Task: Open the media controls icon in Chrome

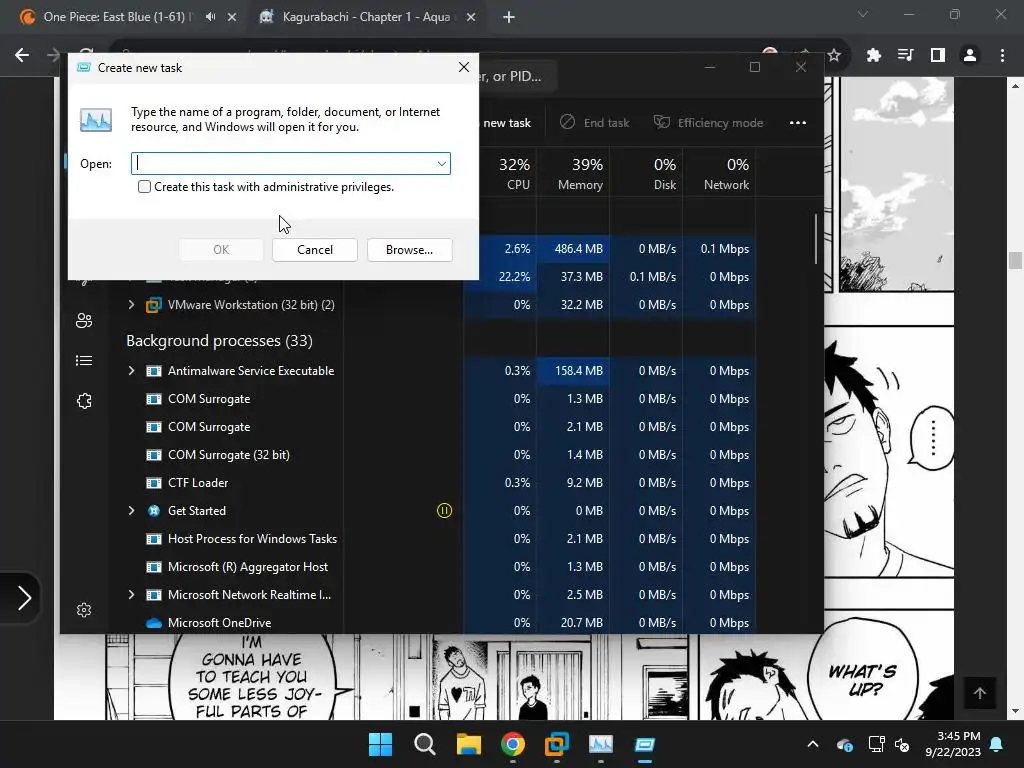Action: (x=906, y=56)
